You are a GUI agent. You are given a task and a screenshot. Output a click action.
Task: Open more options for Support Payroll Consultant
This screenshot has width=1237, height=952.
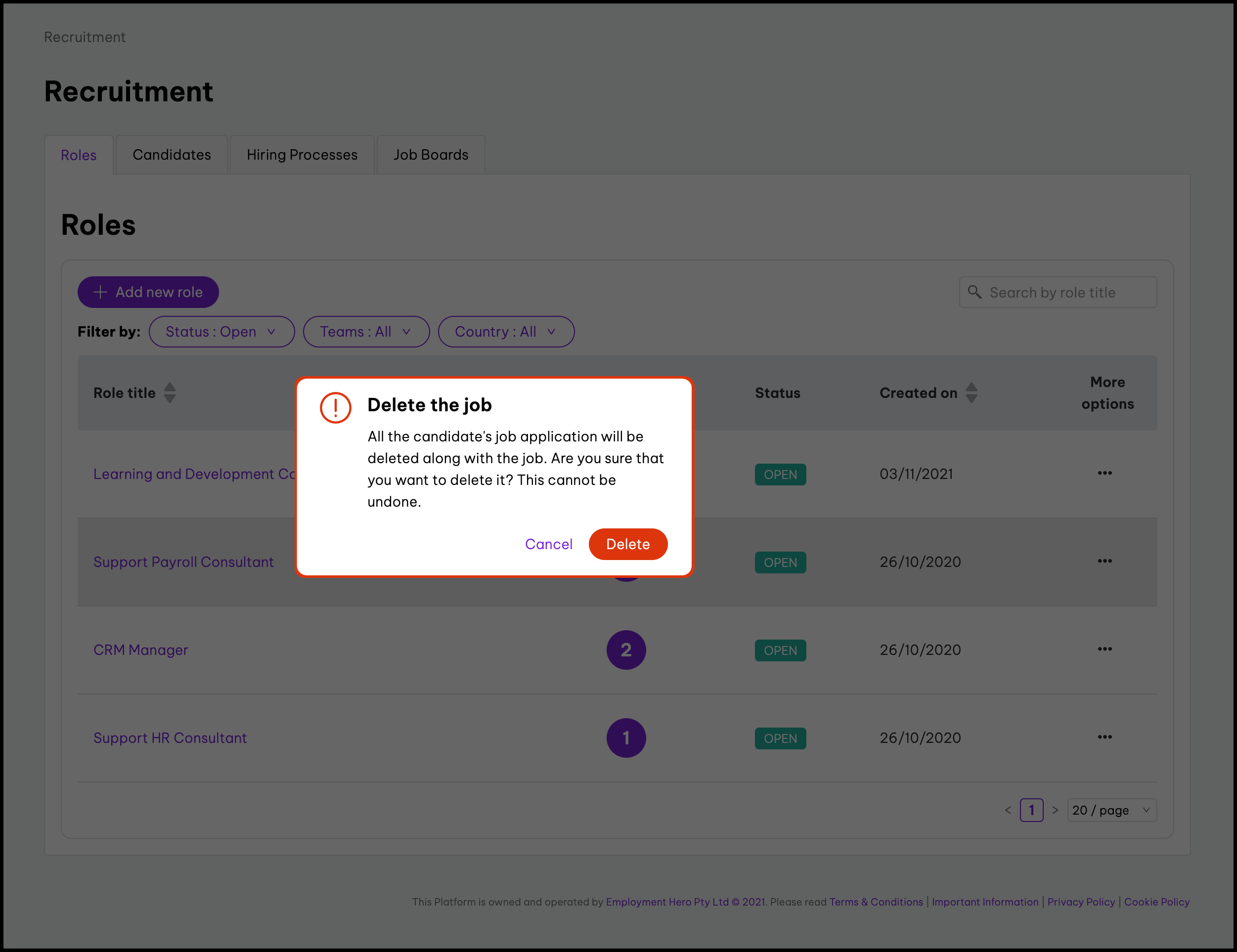coord(1104,561)
